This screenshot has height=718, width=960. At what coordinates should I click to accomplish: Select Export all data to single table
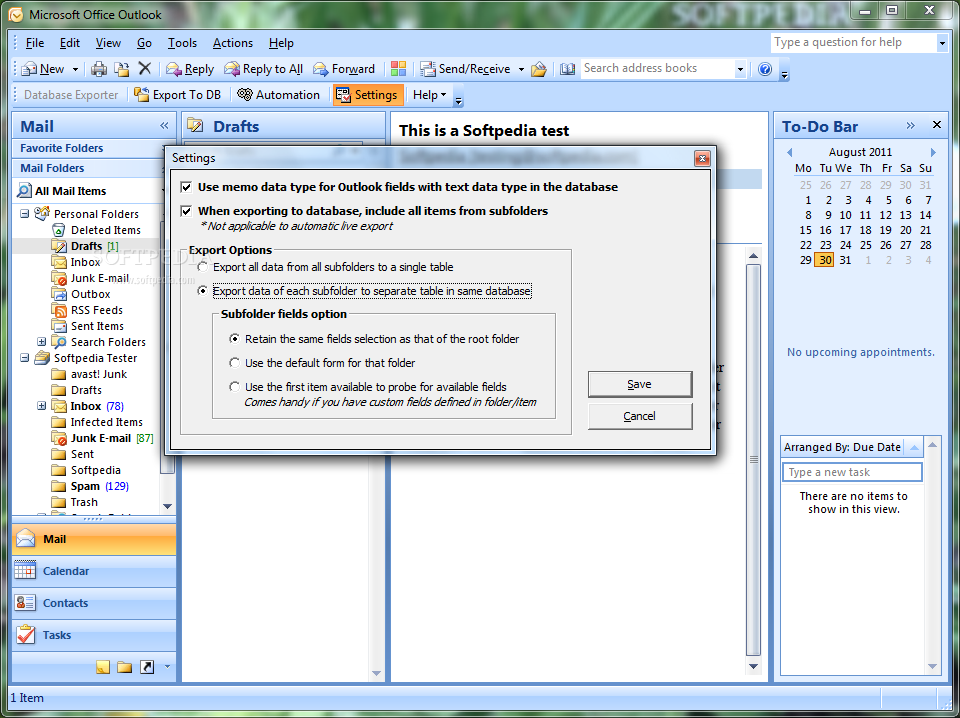tap(202, 267)
